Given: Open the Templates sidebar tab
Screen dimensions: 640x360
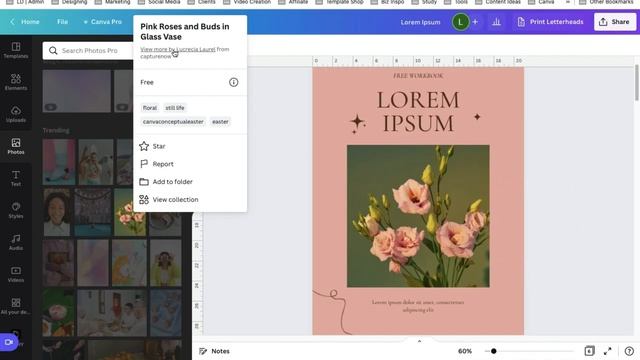Looking at the screenshot, I should click(x=16, y=51).
